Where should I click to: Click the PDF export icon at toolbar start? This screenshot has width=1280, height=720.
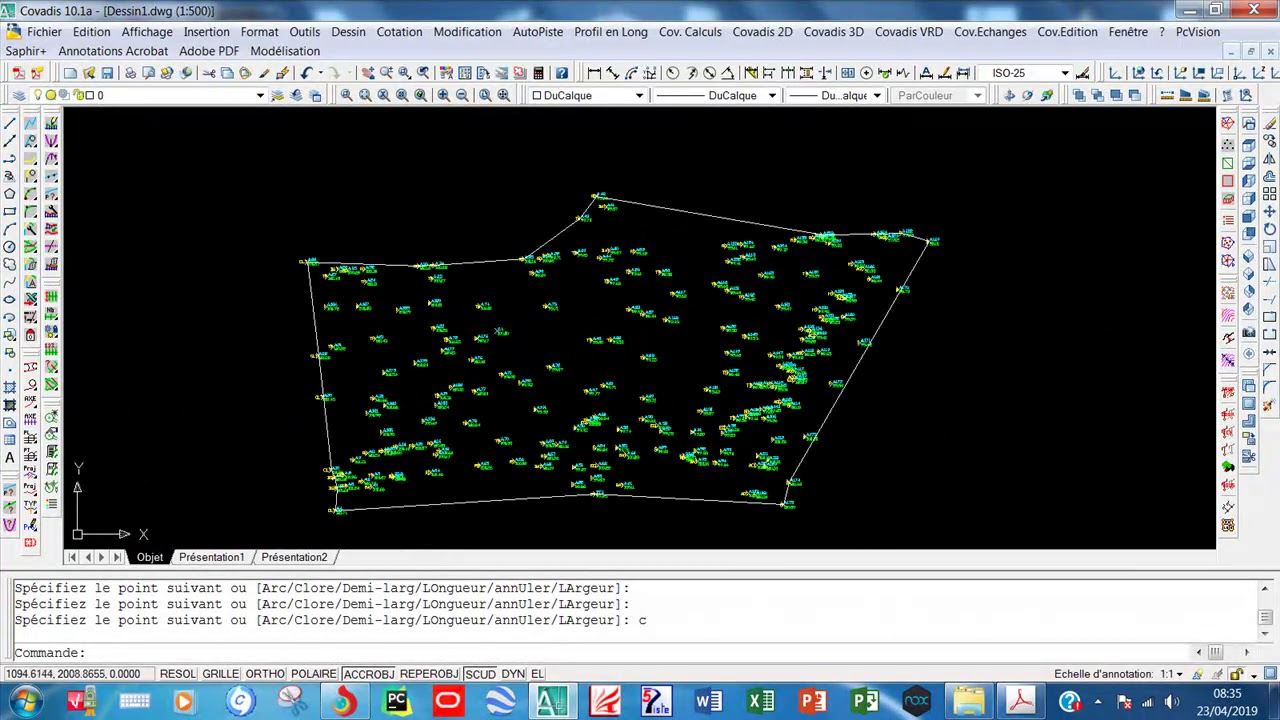tap(19, 72)
